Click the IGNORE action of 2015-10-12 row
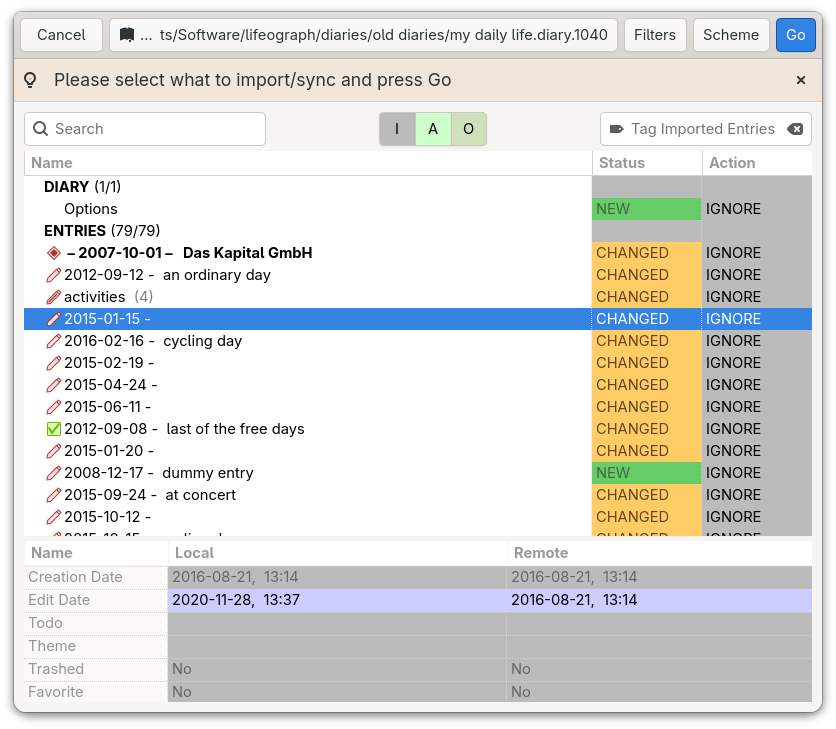This screenshot has height=729, width=836. coord(757,517)
